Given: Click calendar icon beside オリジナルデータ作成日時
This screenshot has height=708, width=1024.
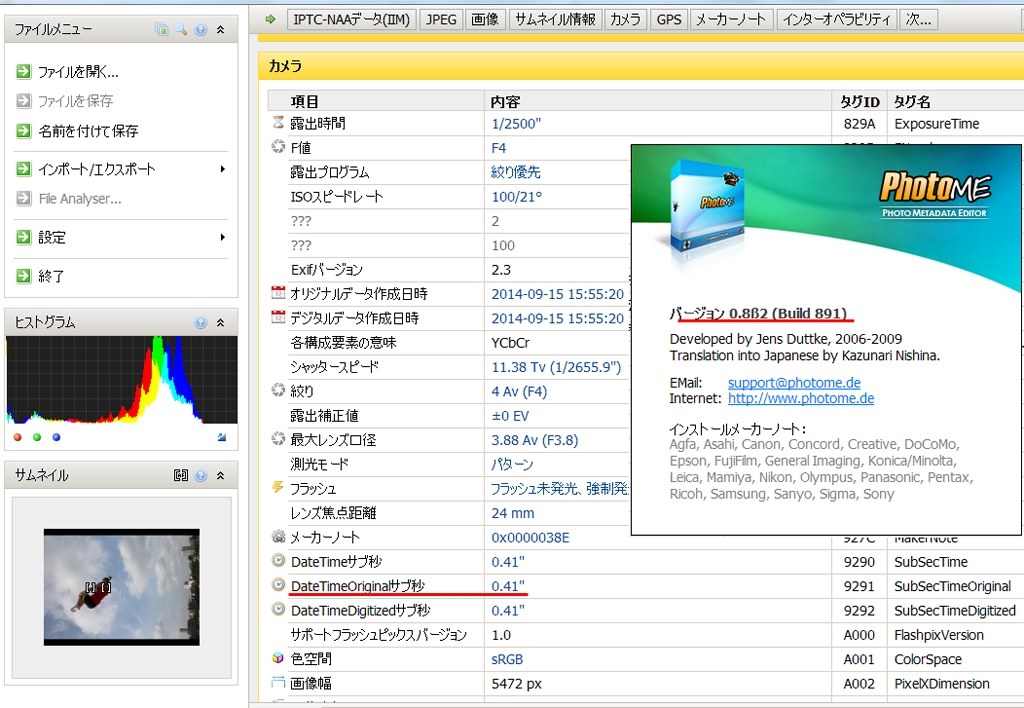Looking at the screenshot, I should [278, 293].
